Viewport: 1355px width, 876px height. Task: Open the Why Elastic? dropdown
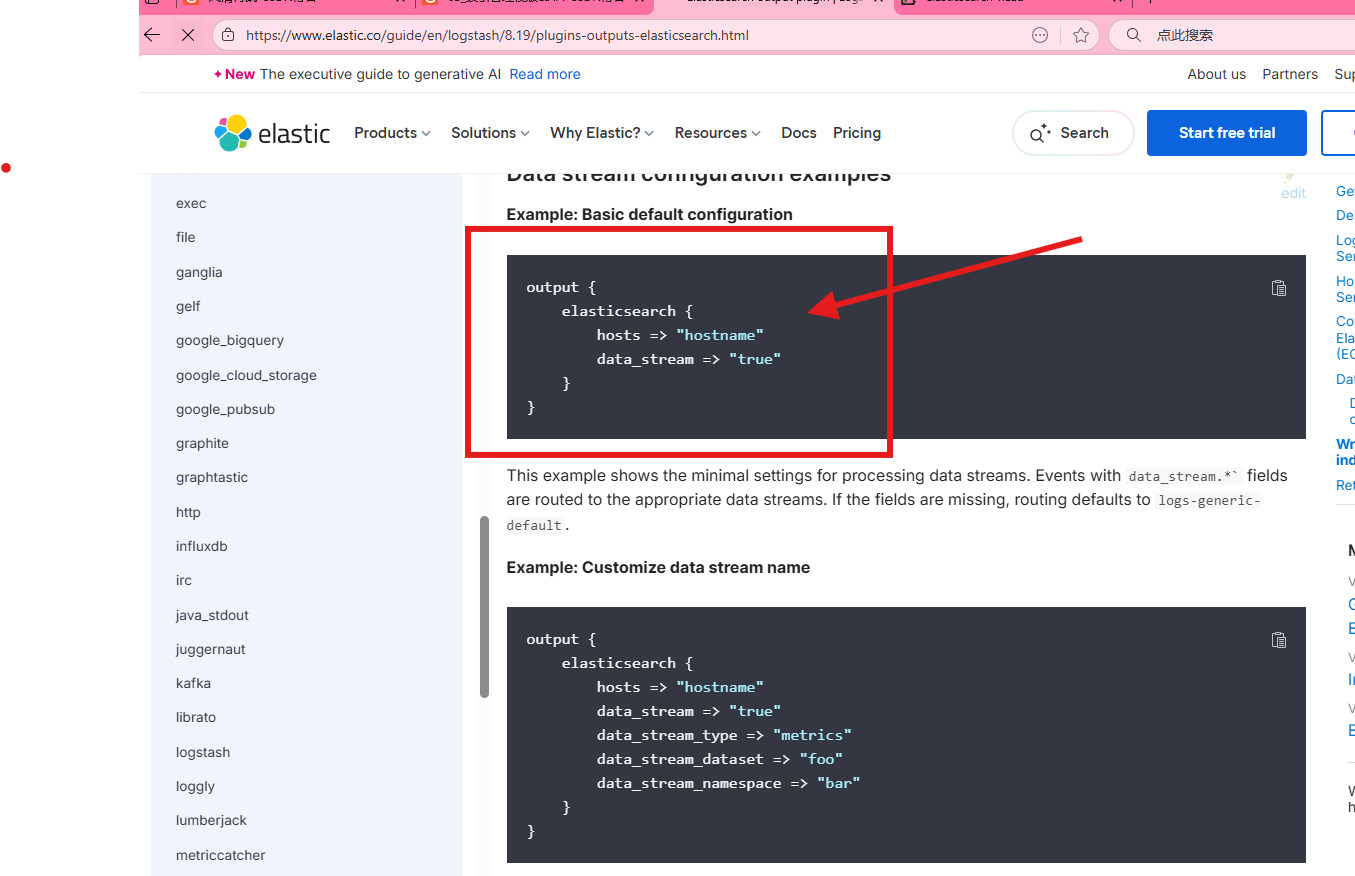(x=602, y=133)
